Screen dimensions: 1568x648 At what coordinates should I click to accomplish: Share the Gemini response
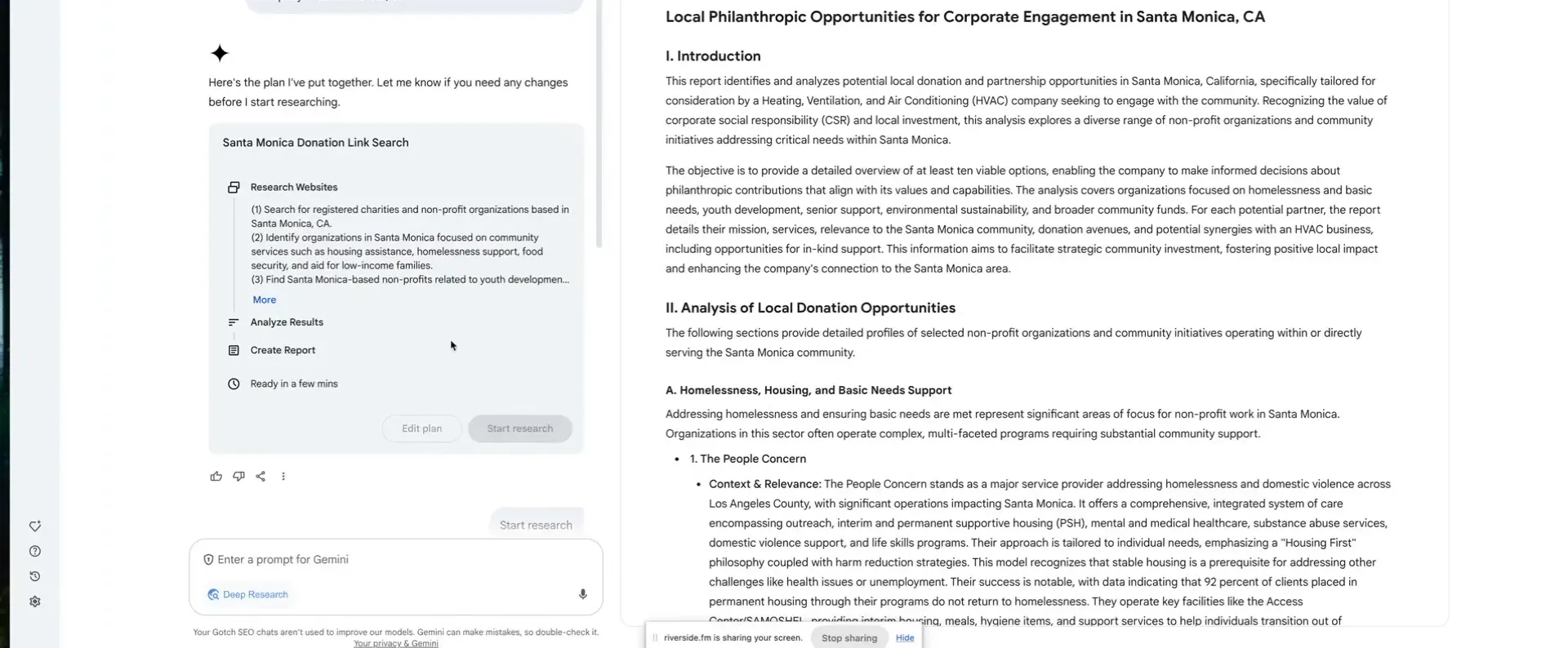pyautogui.click(x=261, y=477)
